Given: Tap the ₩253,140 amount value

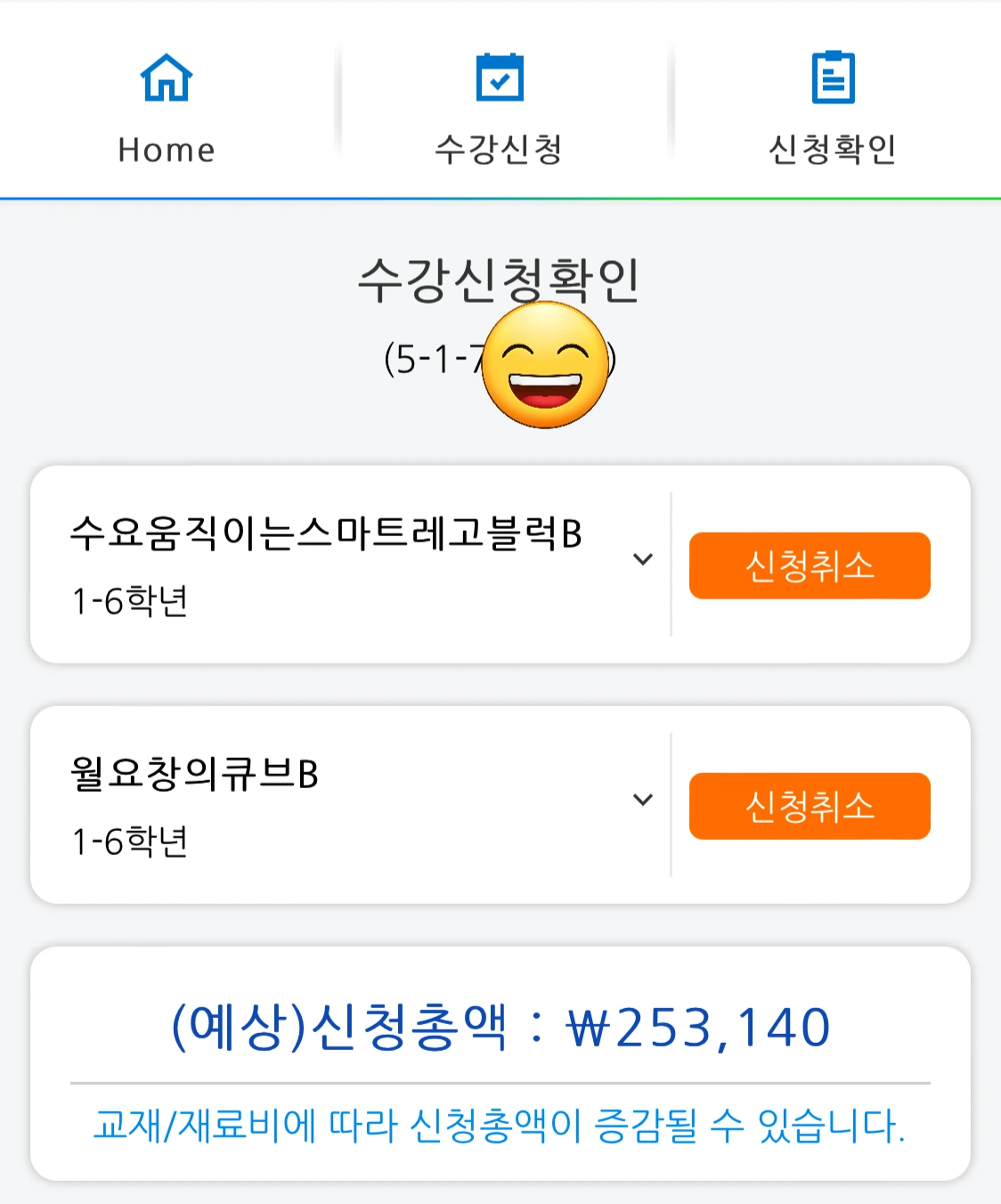Looking at the screenshot, I should click(699, 1028).
